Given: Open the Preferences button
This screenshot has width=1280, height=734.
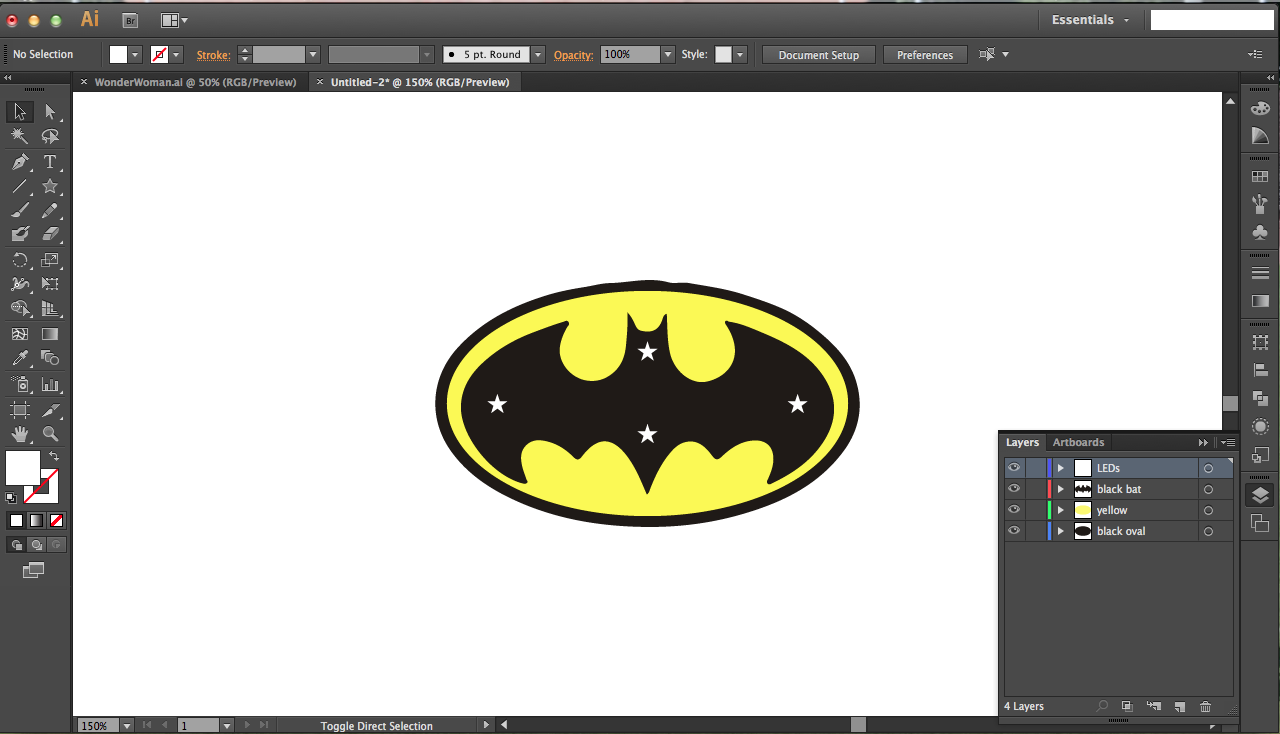Looking at the screenshot, I should point(924,55).
